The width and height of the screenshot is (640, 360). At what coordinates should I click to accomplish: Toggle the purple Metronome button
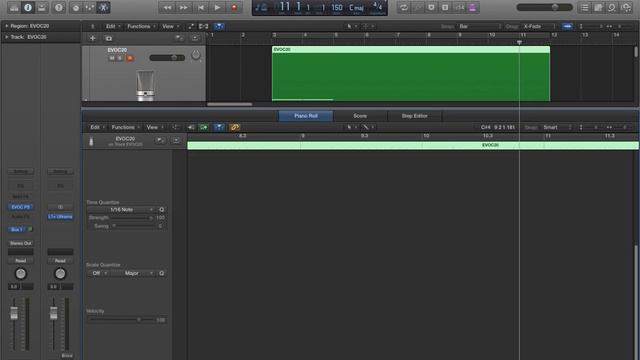pyautogui.click(x=473, y=7)
